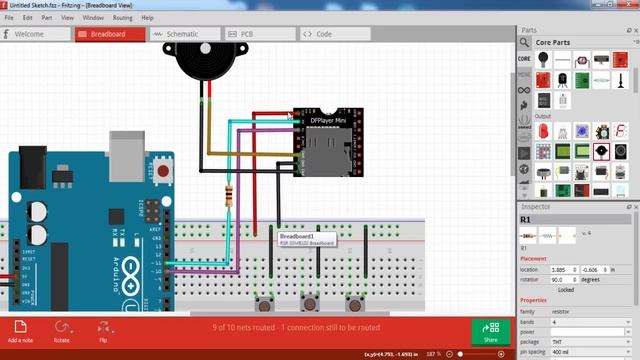Viewport: 640px width, 360px height.
Task: Click the Arduino reset button on the board
Action: click(x=163, y=171)
